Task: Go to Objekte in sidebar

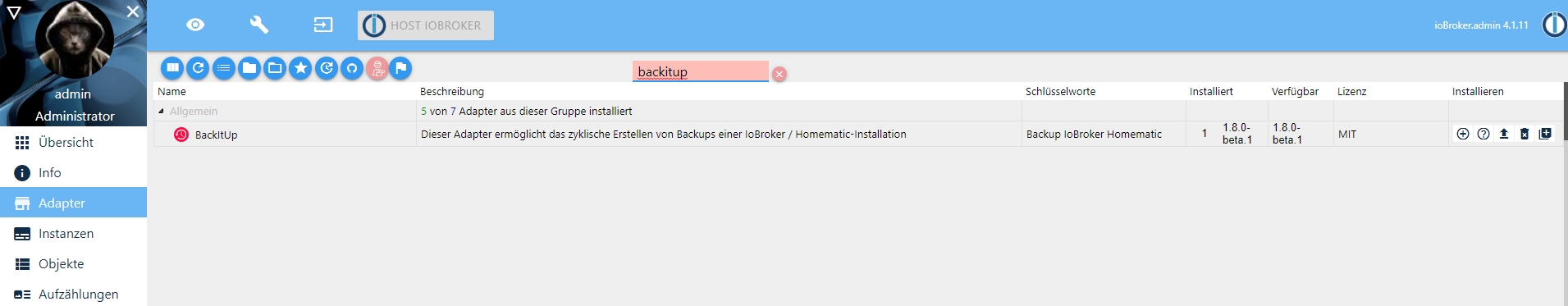Action: coord(73,263)
